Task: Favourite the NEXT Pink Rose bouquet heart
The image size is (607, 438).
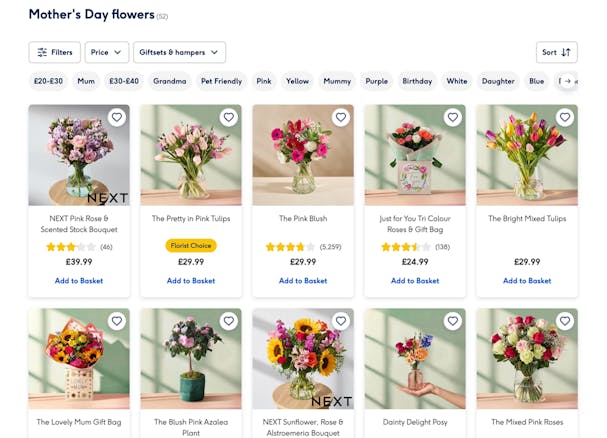Action: [117, 118]
